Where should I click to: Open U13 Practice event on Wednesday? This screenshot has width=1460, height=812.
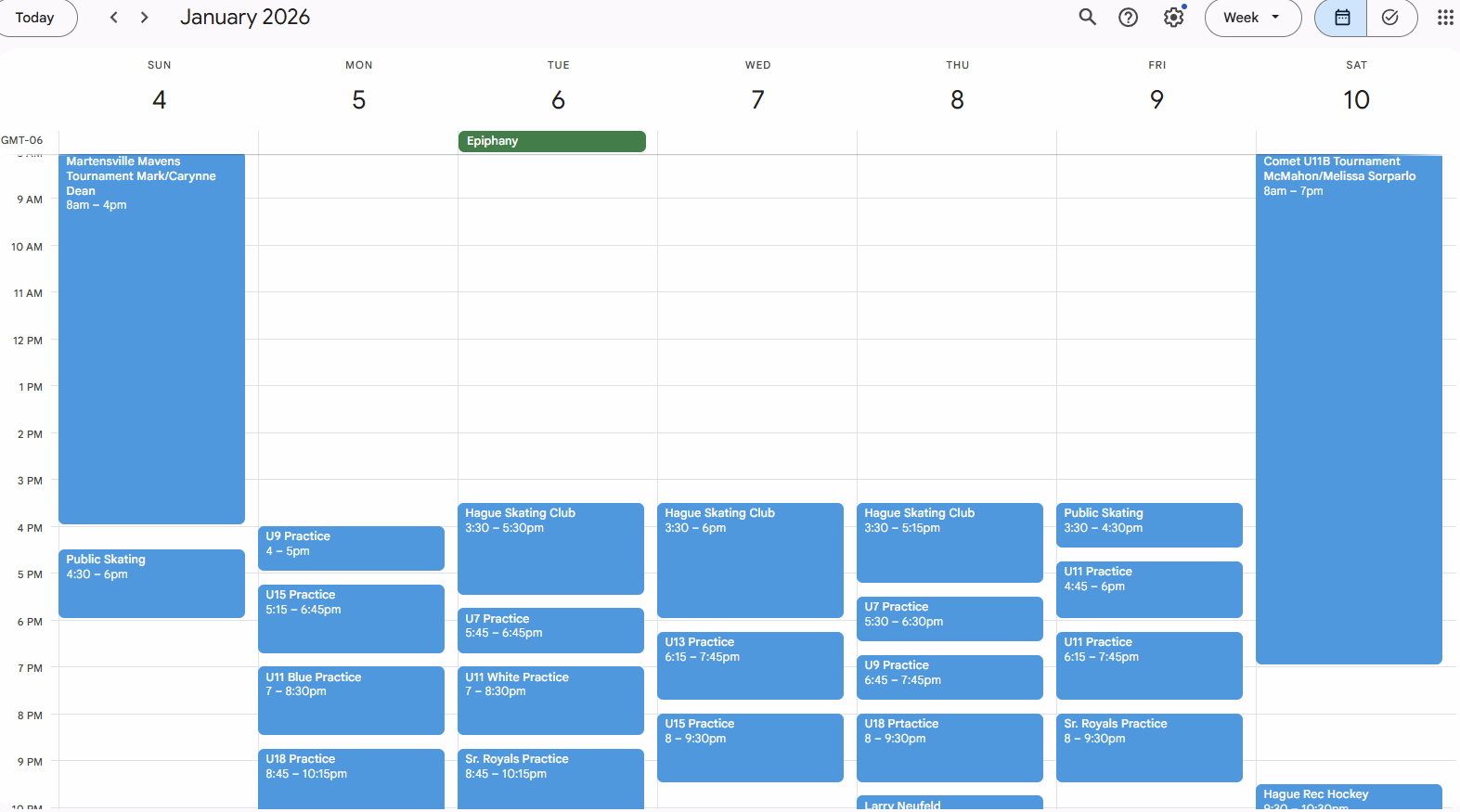[x=750, y=664]
